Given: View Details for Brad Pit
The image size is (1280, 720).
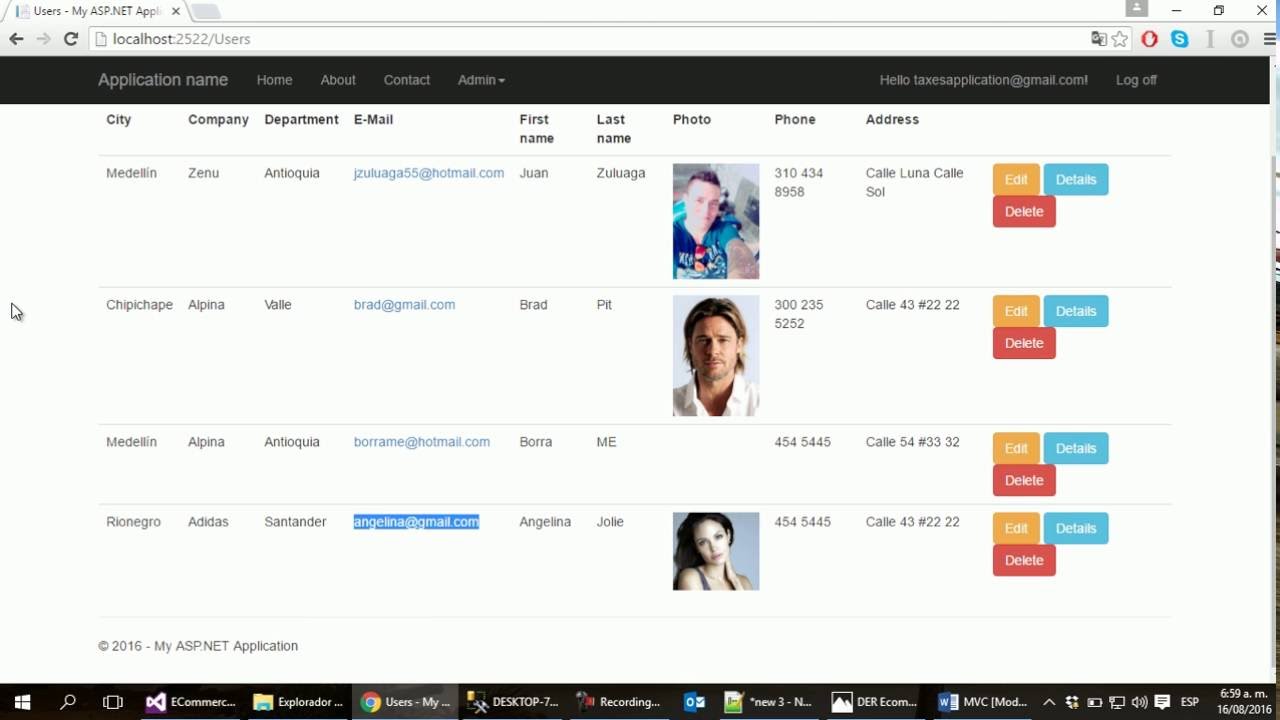Looking at the screenshot, I should [1076, 311].
